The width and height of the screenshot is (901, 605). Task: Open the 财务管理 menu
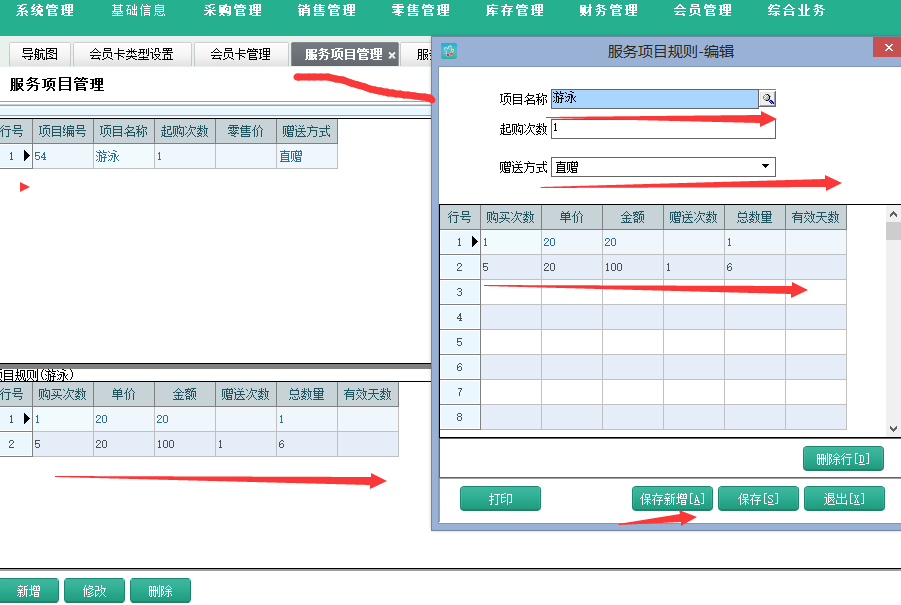coord(609,10)
